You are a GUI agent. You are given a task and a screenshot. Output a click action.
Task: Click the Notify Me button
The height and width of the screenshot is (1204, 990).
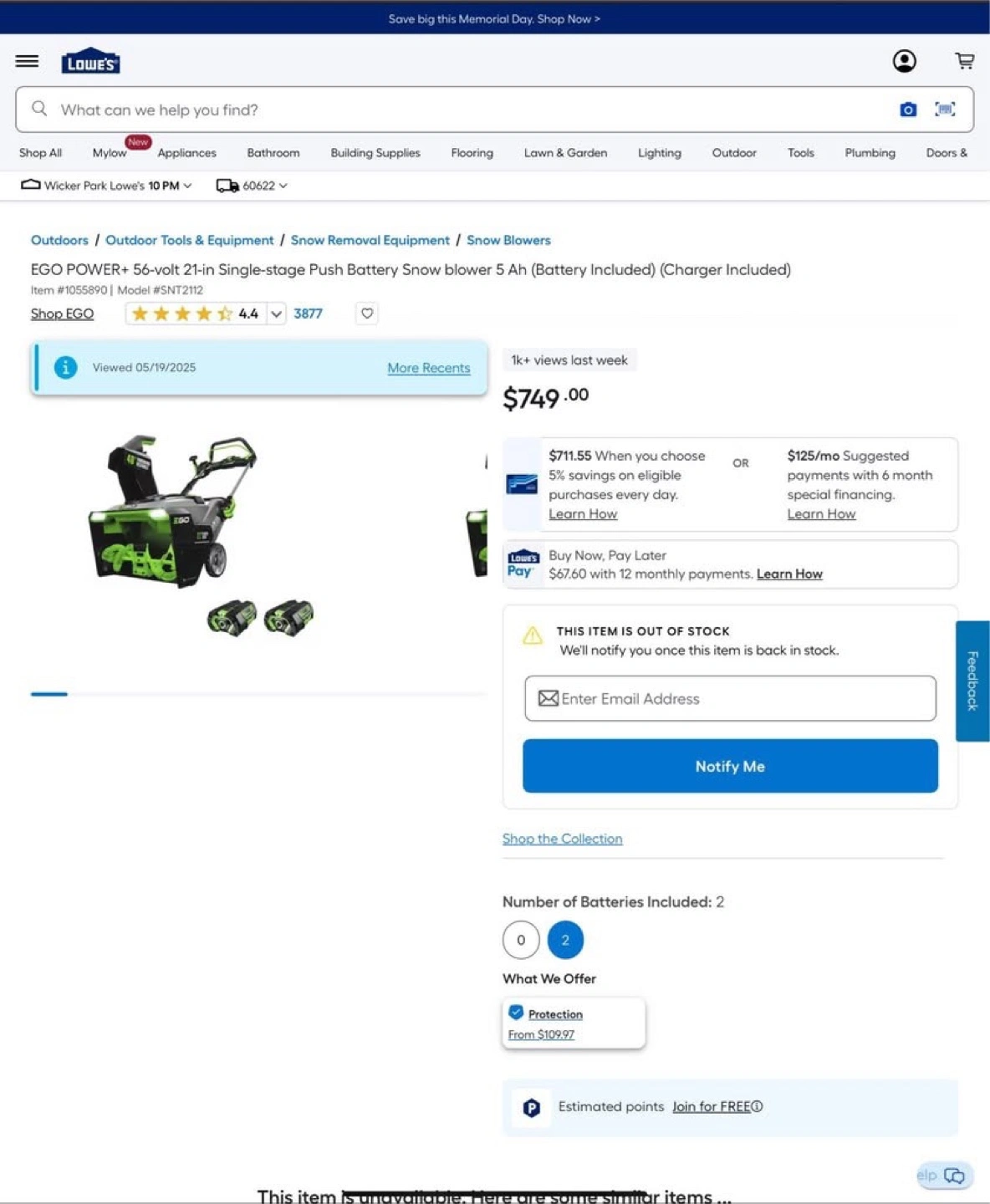[730, 766]
